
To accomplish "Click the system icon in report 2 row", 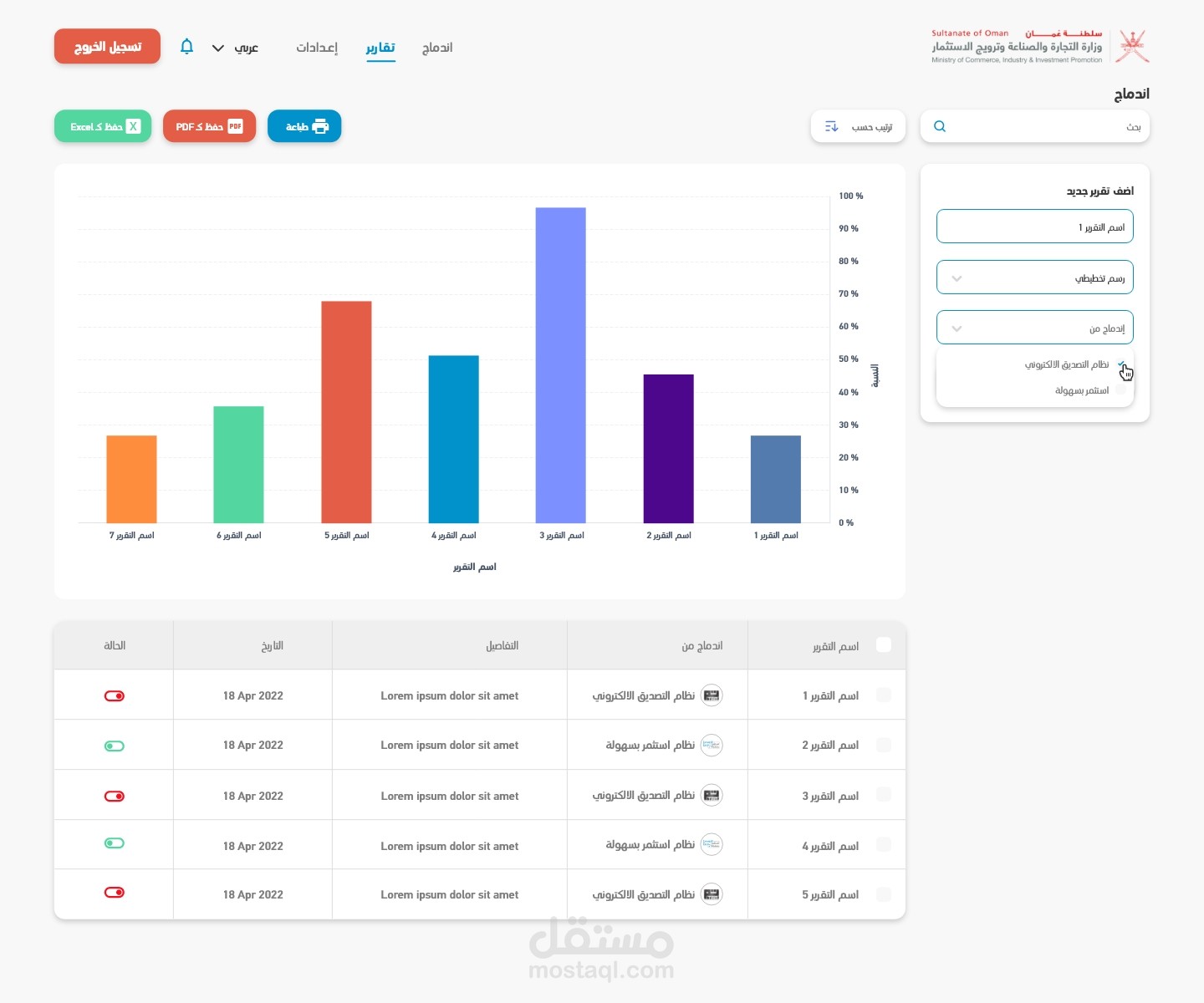I will [x=712, y=745].
